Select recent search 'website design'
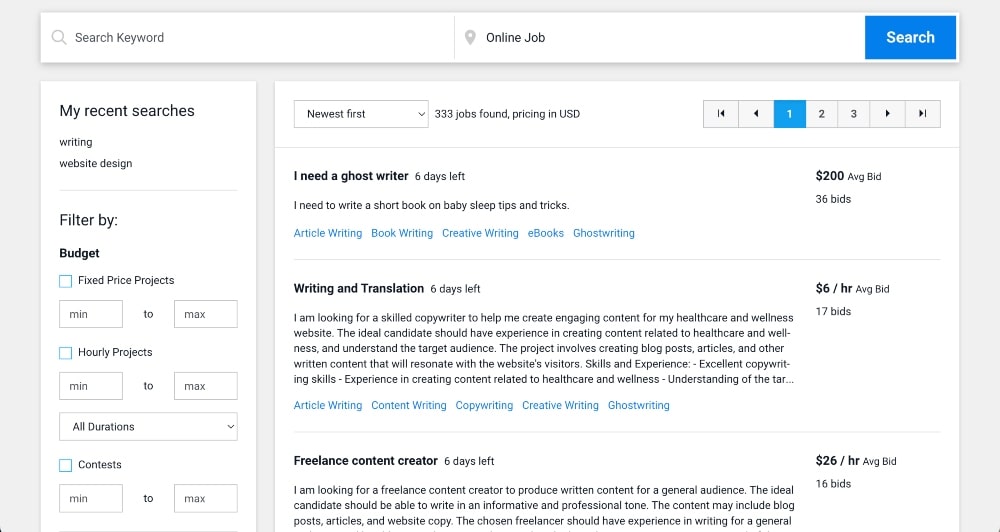1000x532 pixels. click(96, 164)
